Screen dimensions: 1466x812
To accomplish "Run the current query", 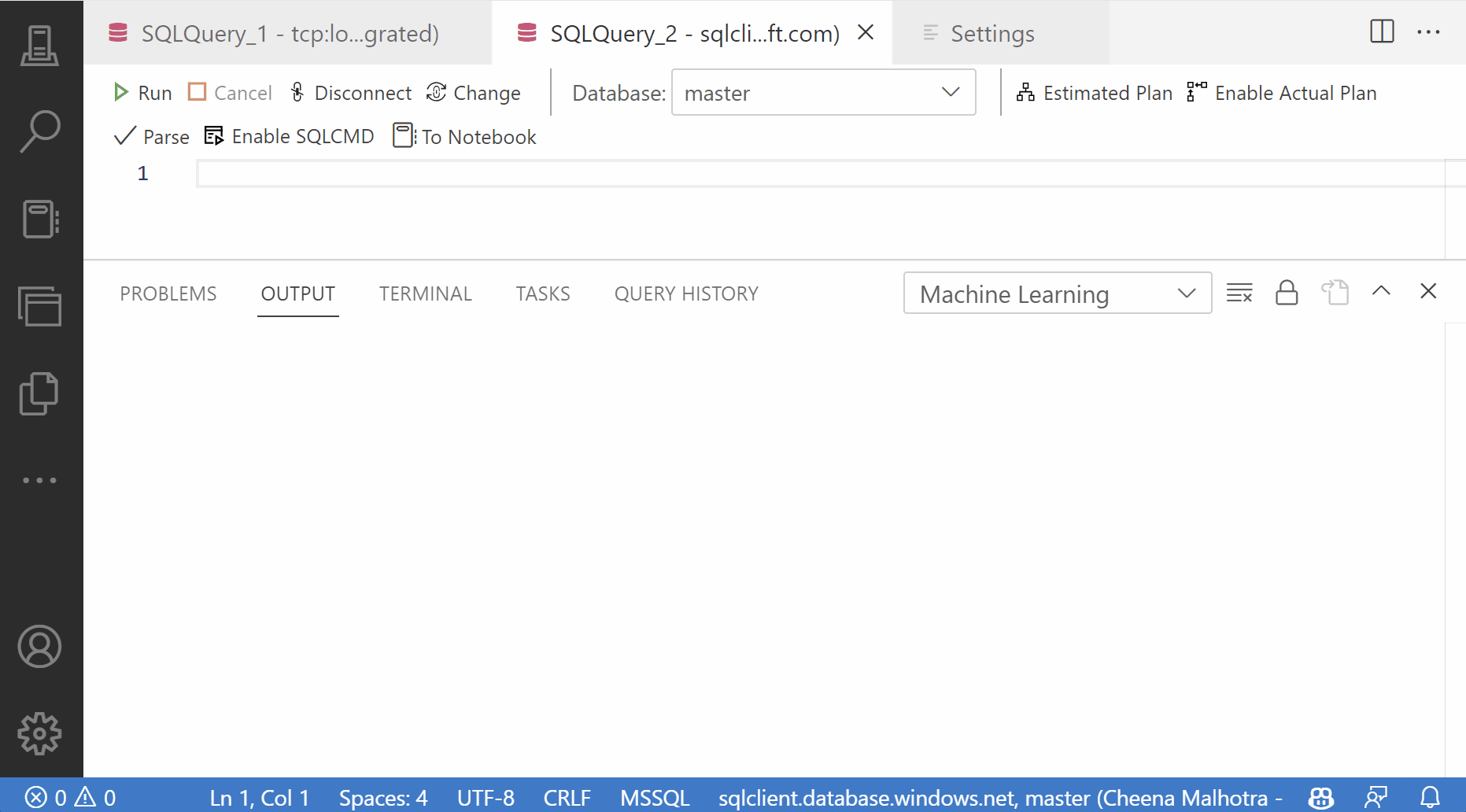I will [142, 92].
